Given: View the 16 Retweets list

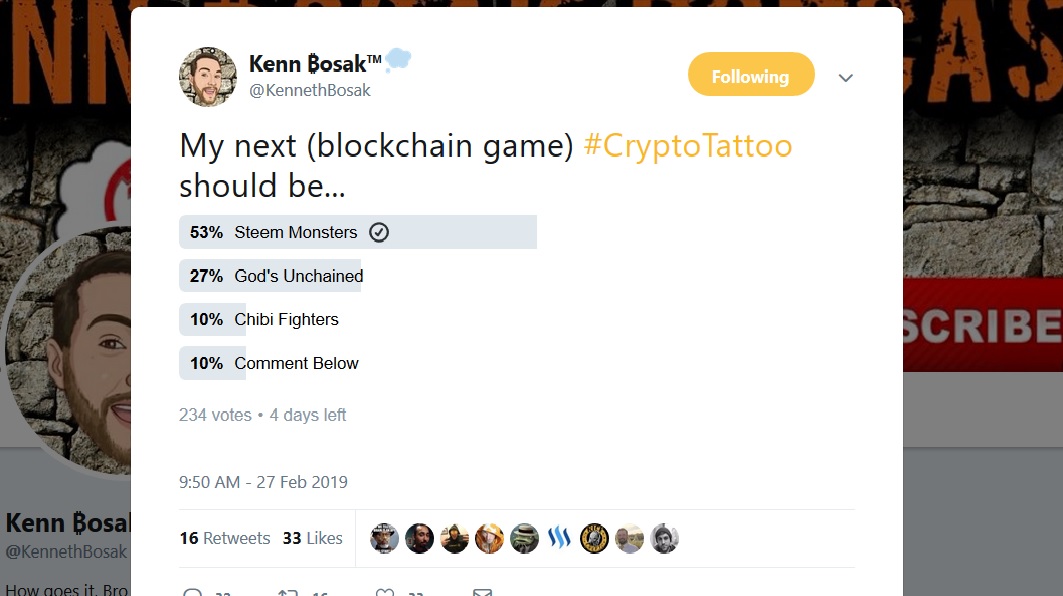Looking at the screenshot, I should (225, 538).
